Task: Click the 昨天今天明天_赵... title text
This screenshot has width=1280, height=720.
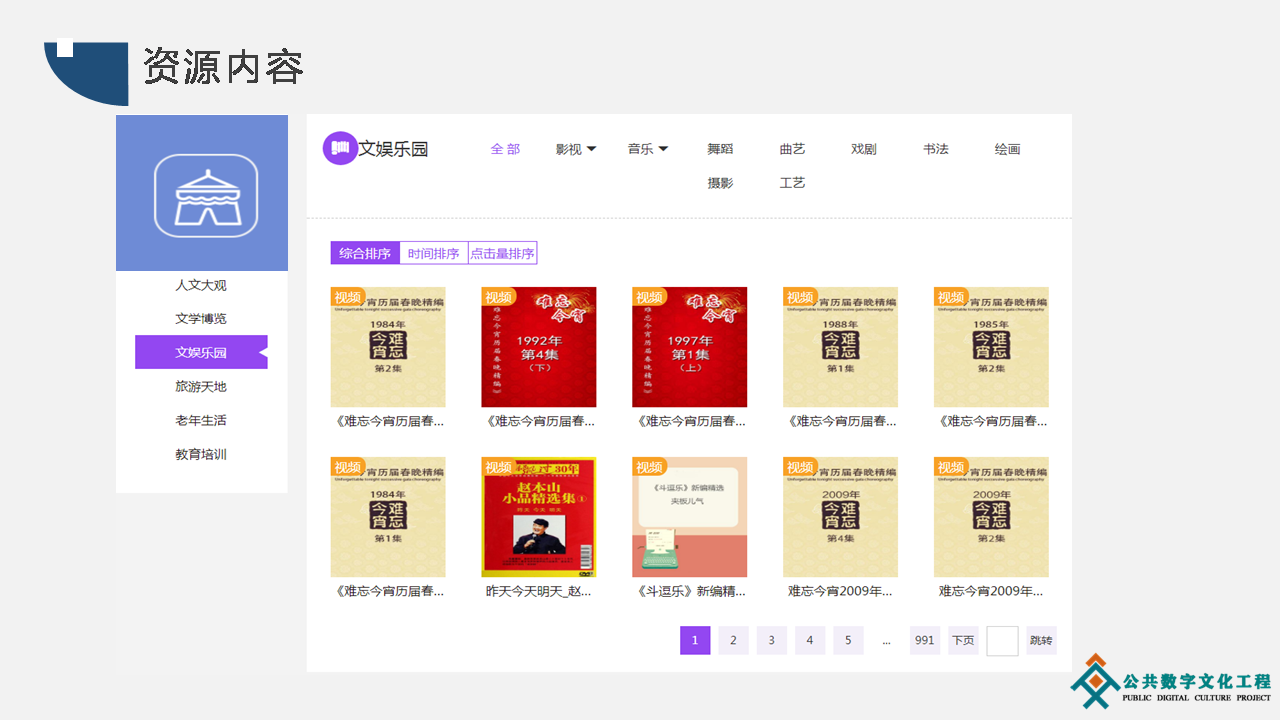Action: [x=539, y=591]
